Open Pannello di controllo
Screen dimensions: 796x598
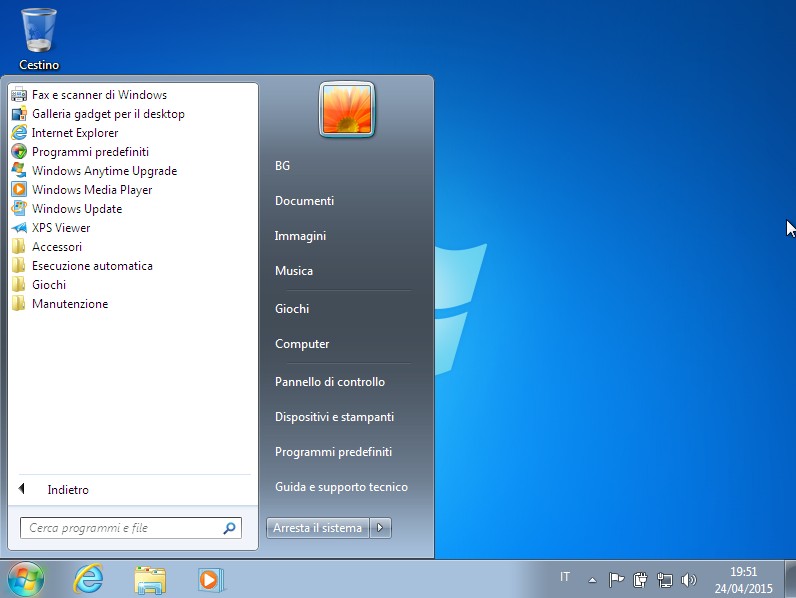coord(329,382)
